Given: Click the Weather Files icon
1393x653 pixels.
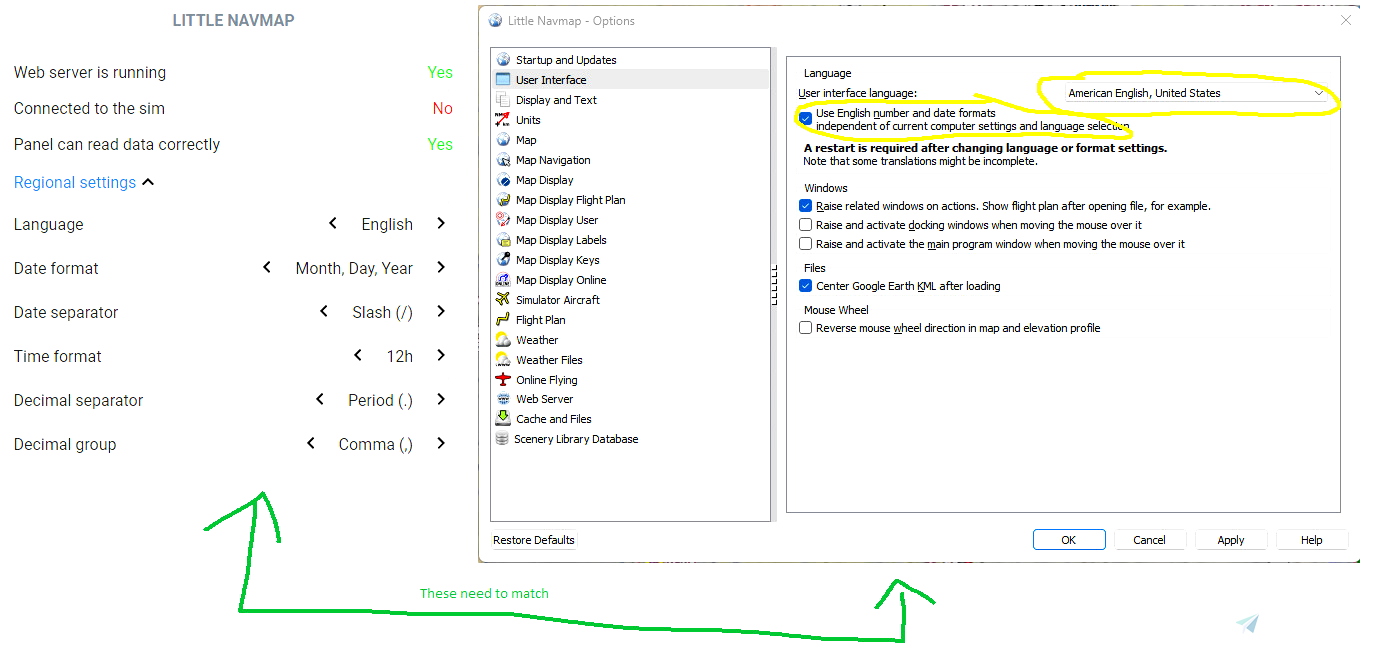Looking at the screenshot, I should pyautogui.click(x=503, y=360).
